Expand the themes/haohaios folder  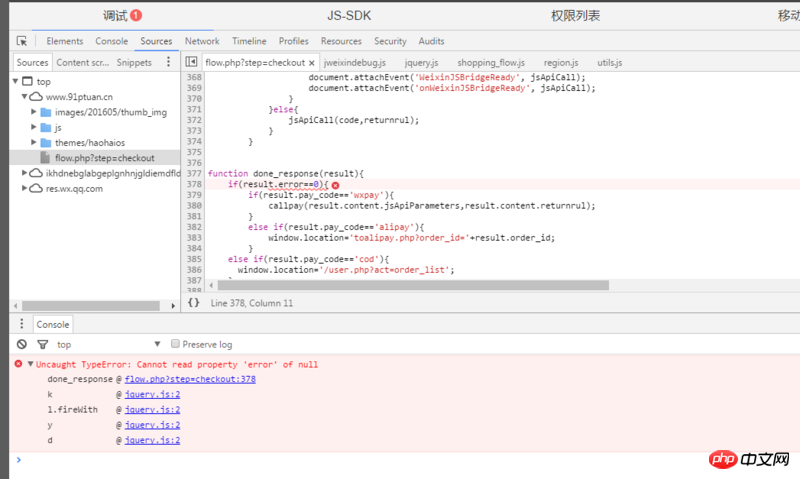pos(33,142)
